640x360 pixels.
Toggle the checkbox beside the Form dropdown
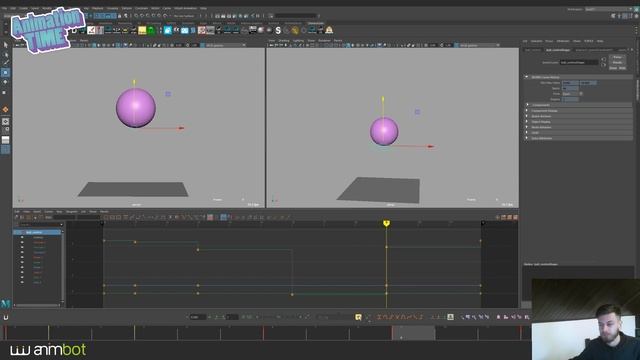click(x=581, y=93)
